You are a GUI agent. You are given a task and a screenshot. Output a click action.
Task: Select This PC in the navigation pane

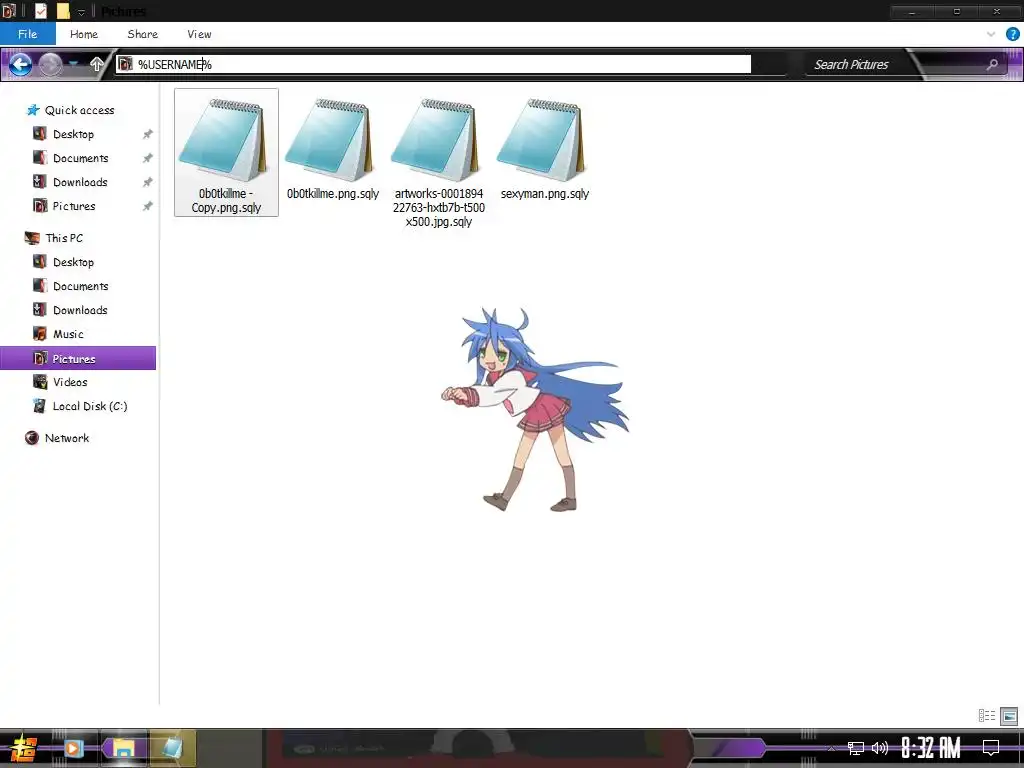tap(55, 238)
